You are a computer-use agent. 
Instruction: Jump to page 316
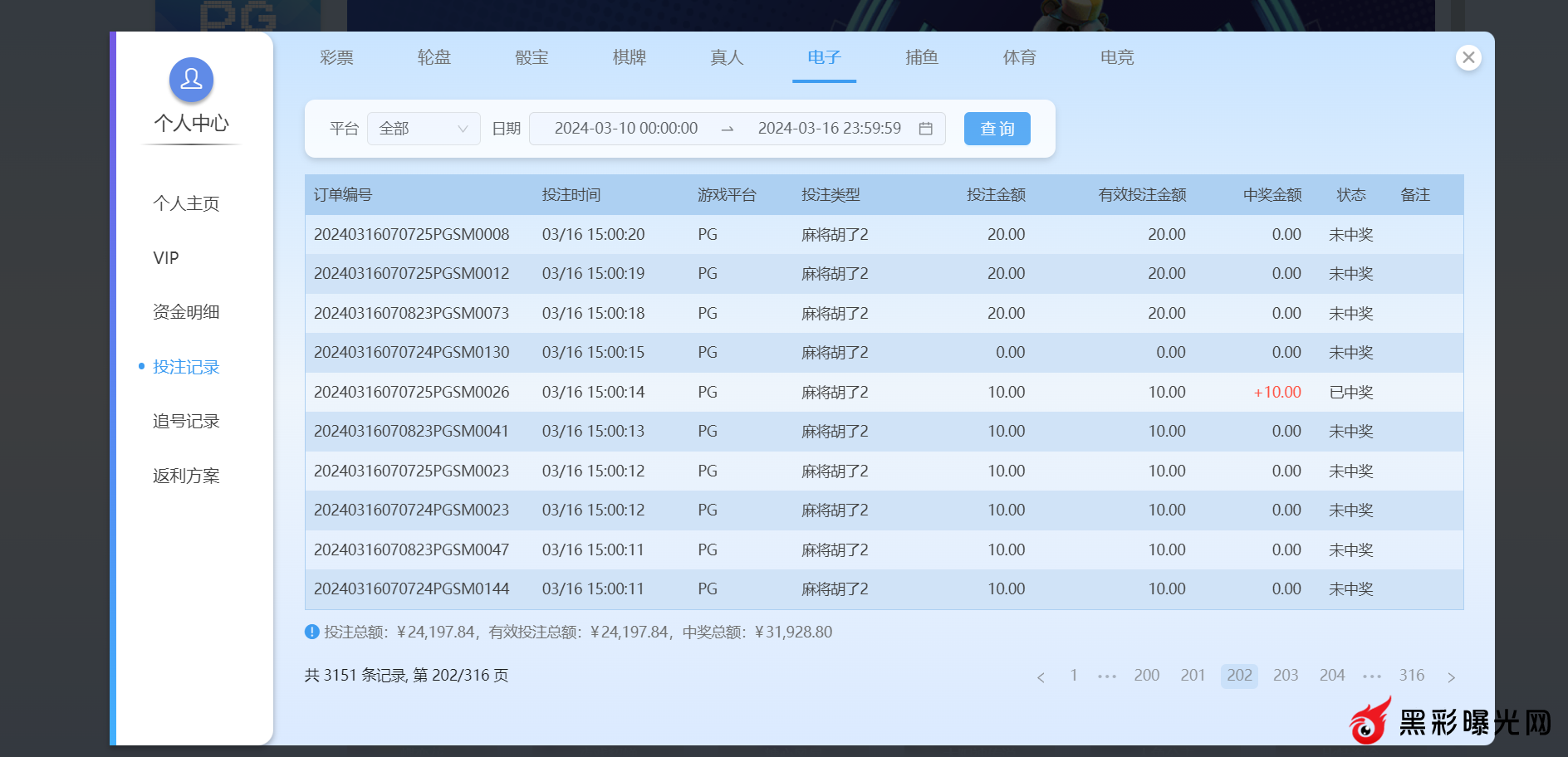[1411, 676]
